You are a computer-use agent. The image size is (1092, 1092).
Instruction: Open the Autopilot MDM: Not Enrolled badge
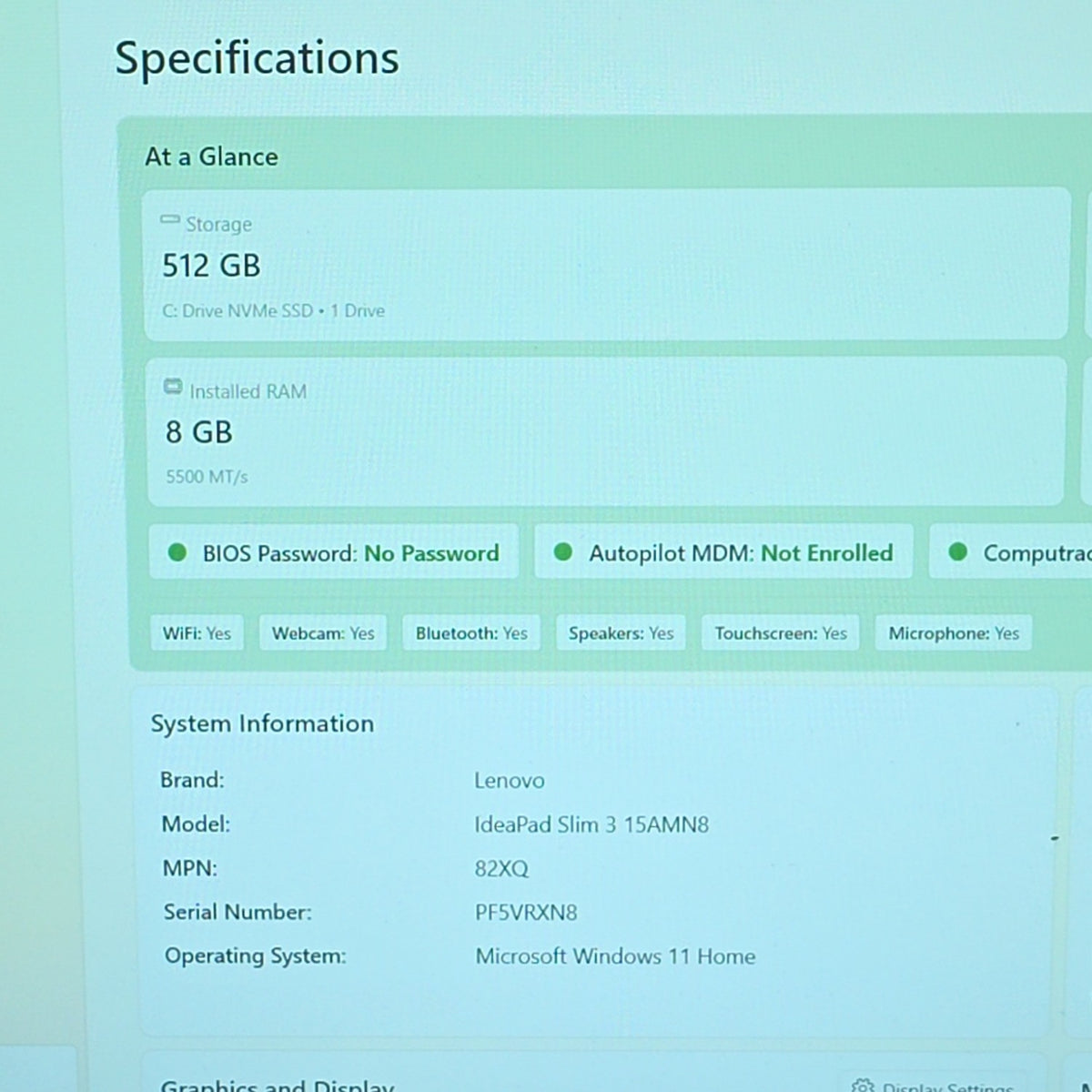(x=723, y=551)
